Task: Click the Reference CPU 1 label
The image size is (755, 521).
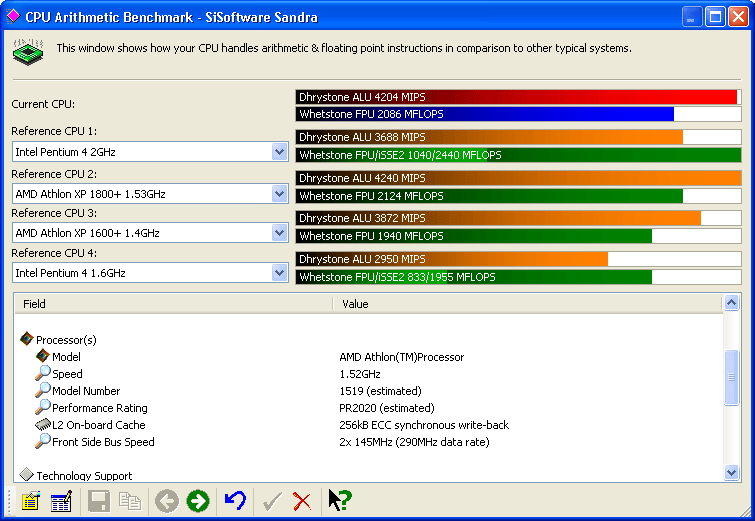Action: pyautogui.click(x=54, y=131)
